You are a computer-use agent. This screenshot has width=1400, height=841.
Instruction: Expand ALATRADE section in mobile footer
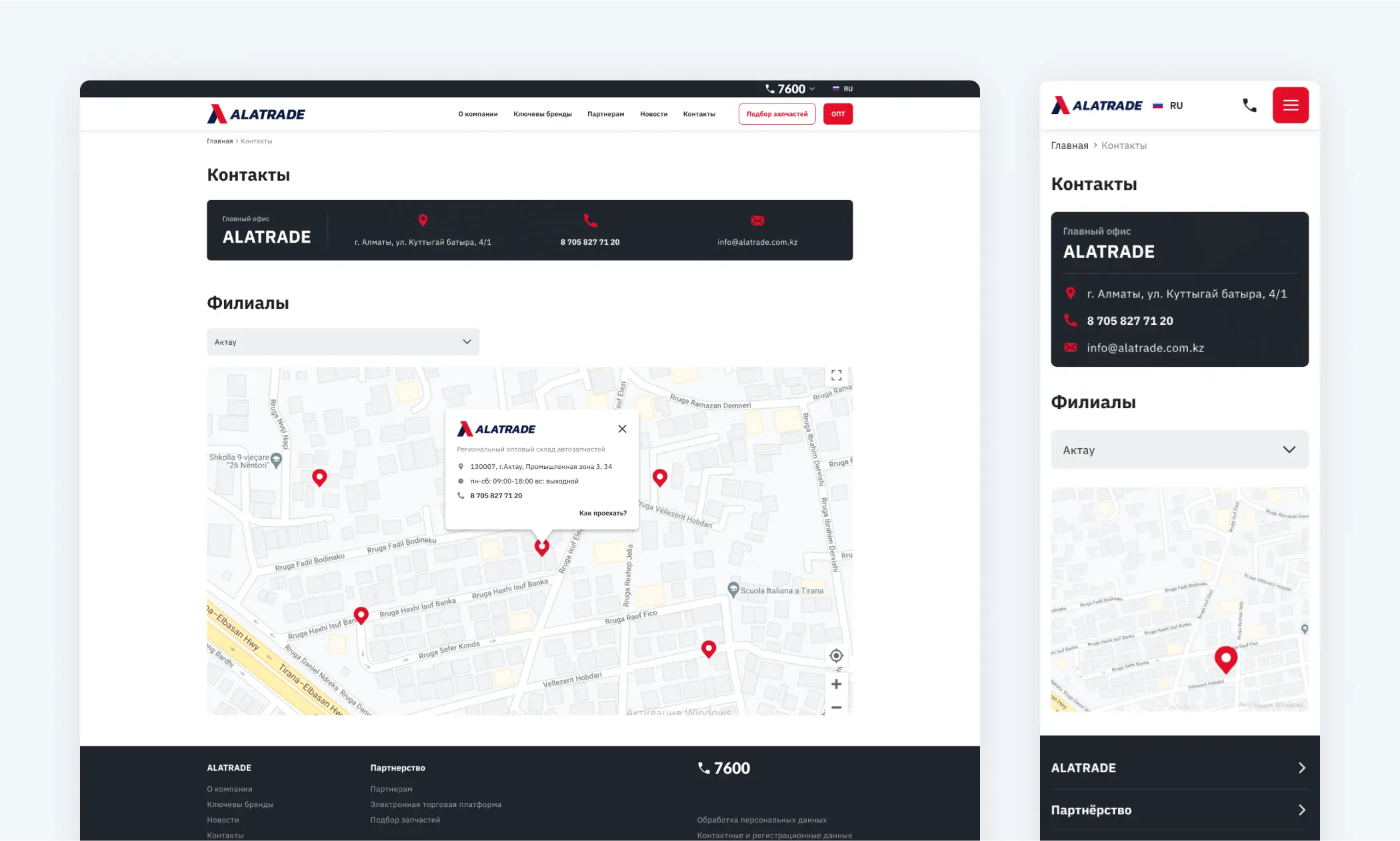(x=1179, y=768)
